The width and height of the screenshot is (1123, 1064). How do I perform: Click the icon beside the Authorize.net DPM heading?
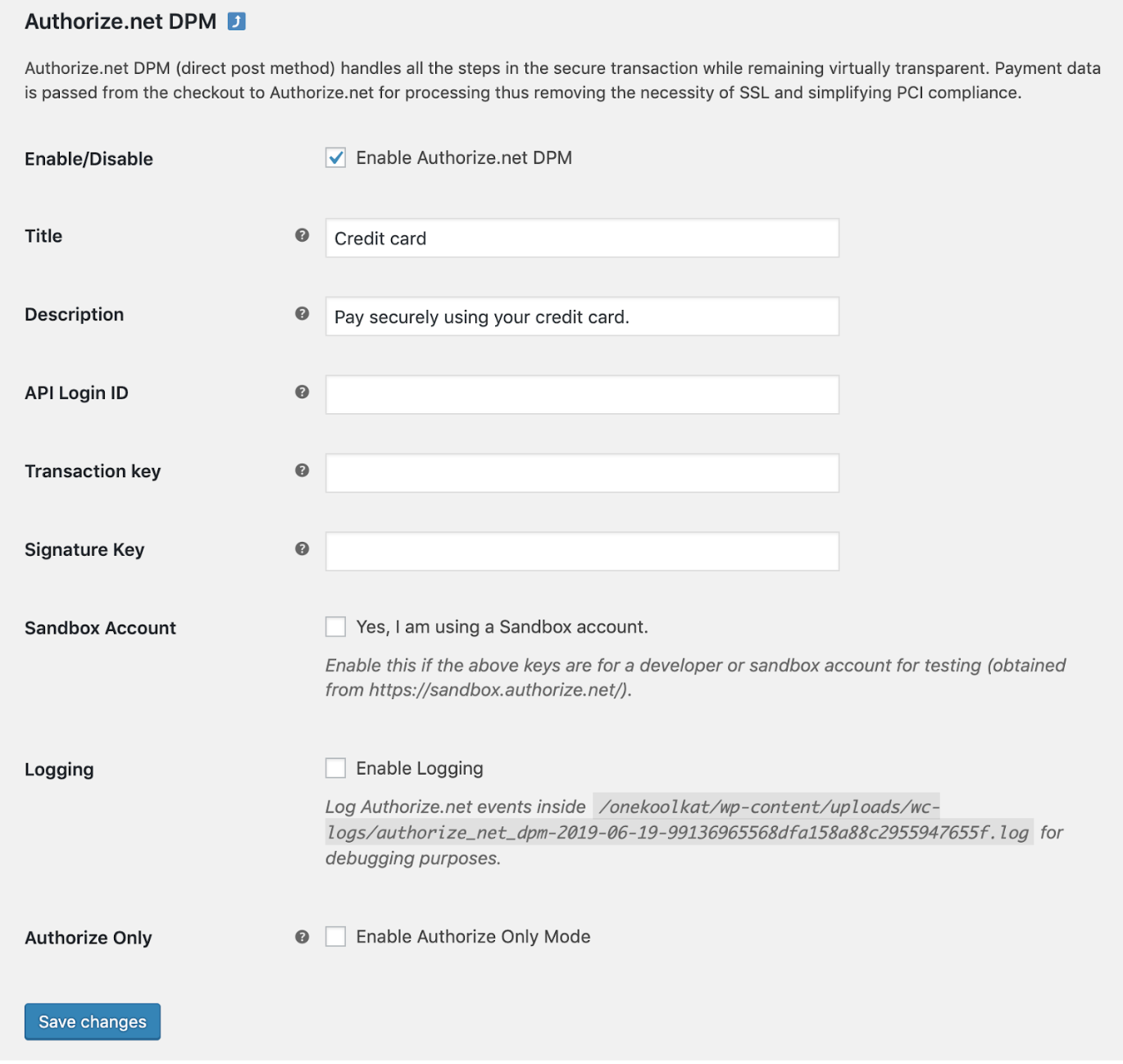(236, 21)
